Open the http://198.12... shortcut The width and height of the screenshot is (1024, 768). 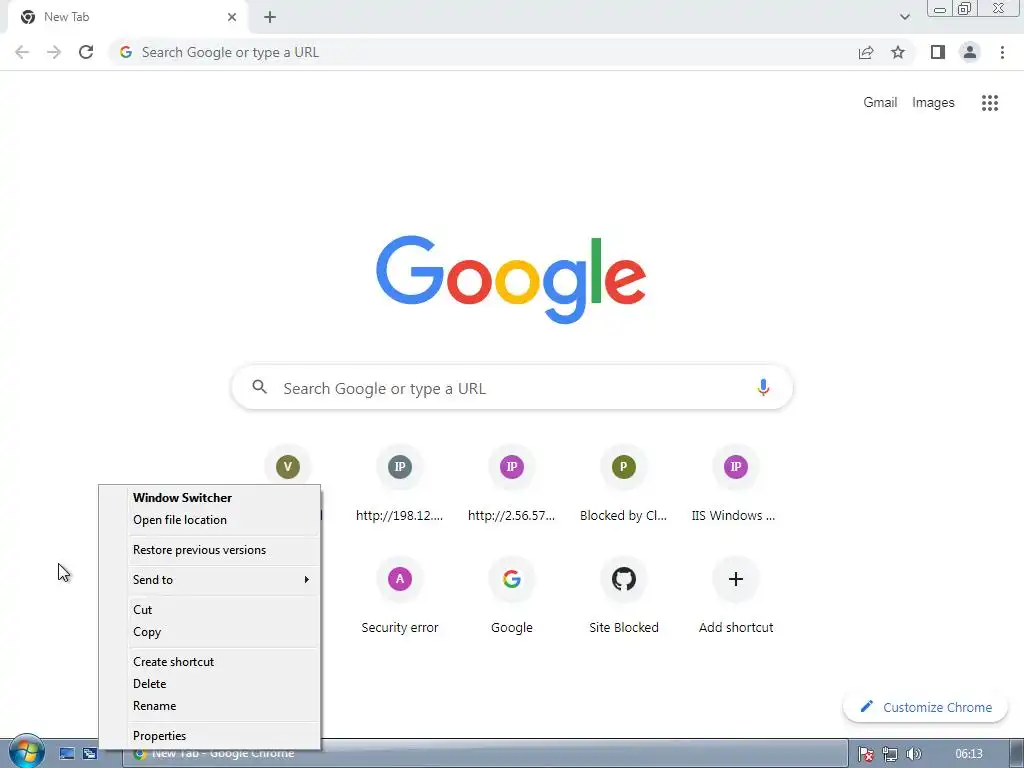point(400,485)
